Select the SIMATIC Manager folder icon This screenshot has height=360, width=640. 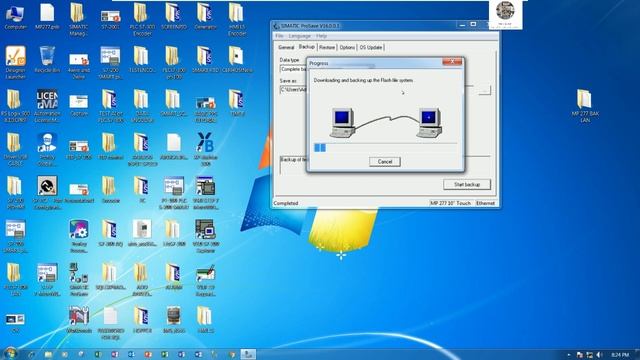pyautogui.click(x=78, y=20)
